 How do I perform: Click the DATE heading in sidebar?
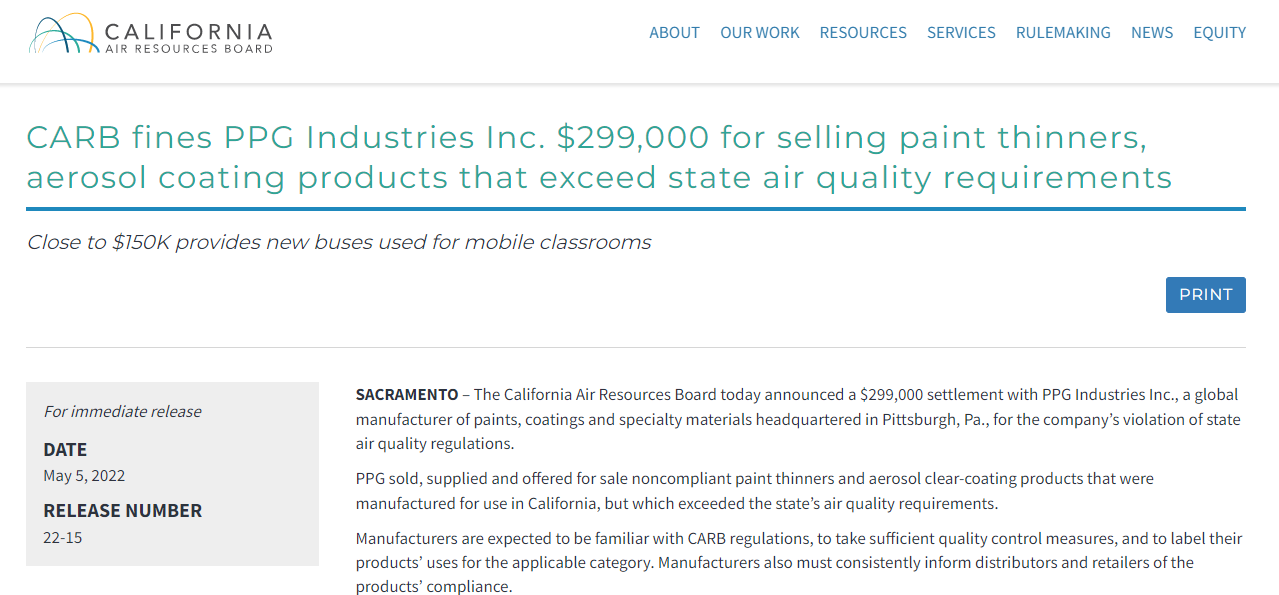click(x=65, y=450)
